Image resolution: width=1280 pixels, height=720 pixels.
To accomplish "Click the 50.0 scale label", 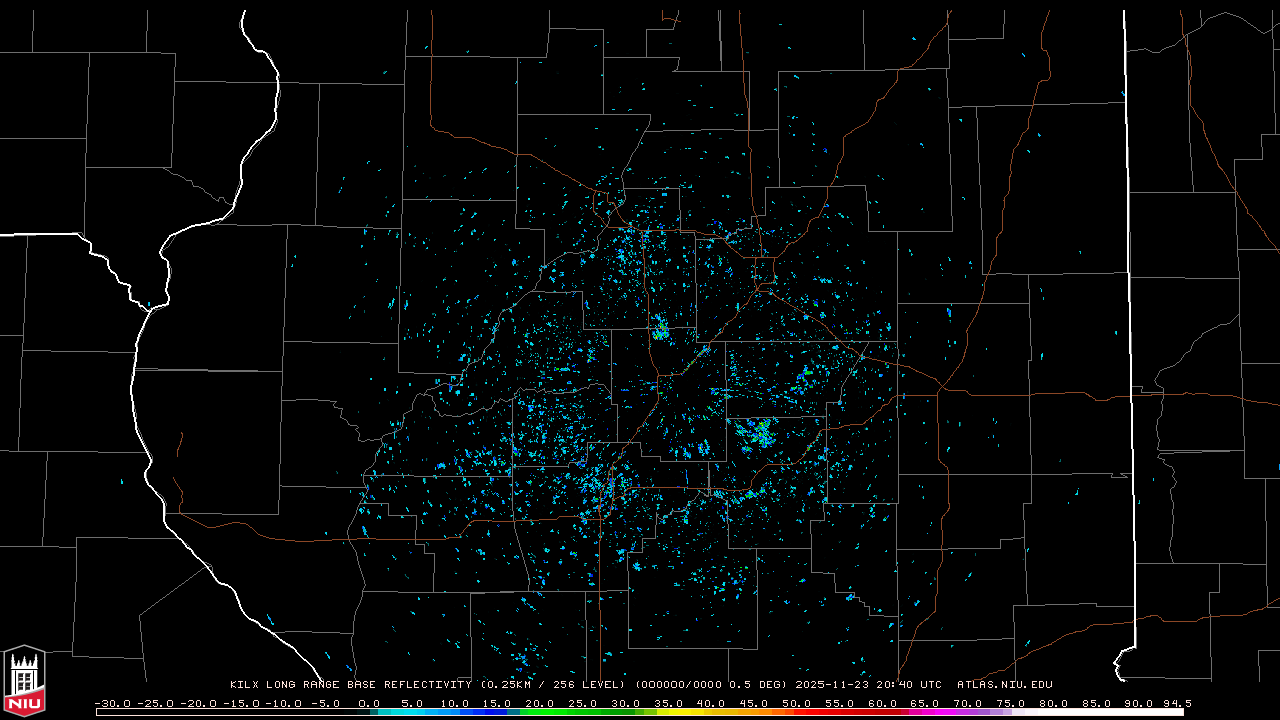I will (796, 704).
